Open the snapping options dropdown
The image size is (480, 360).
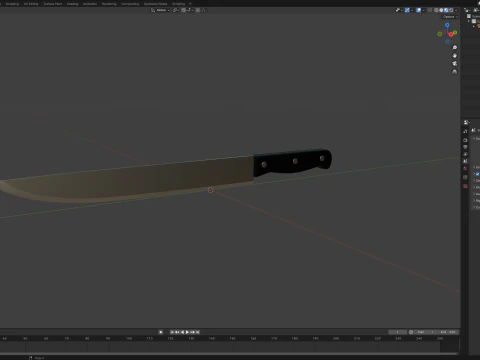[x=190, y=10]
